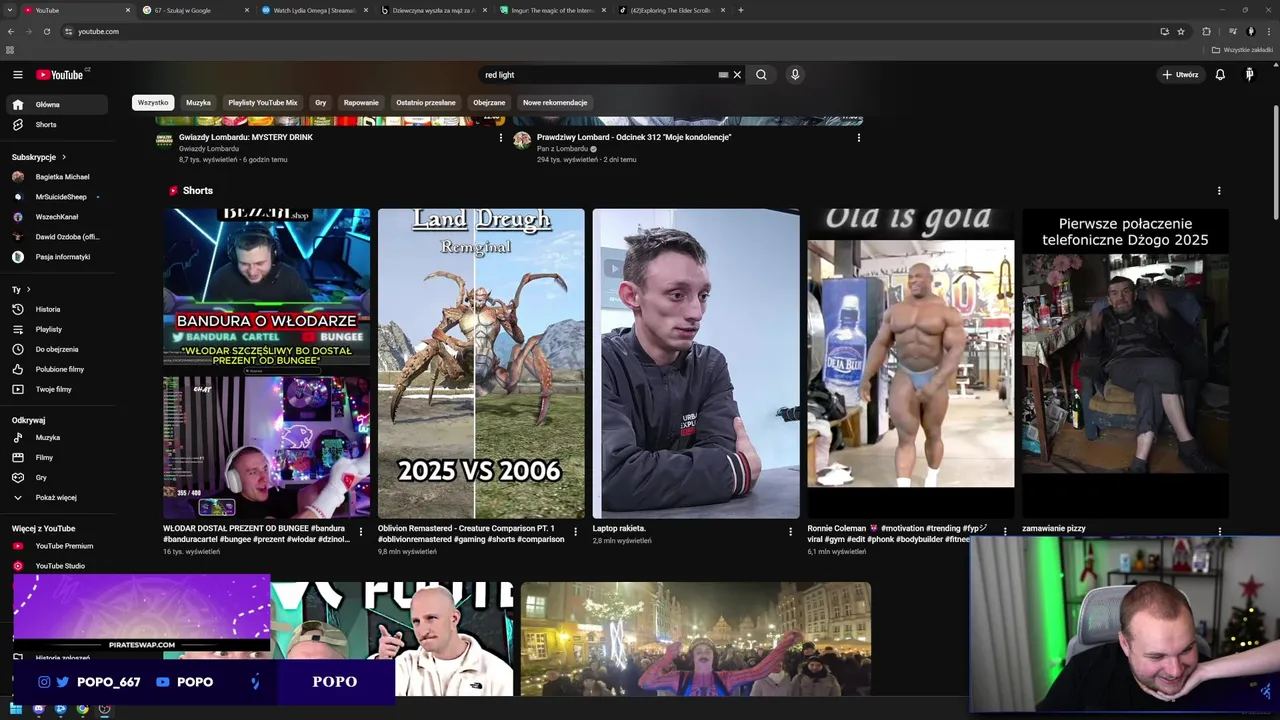The height and width of the screenshot is (720, 1280).
Task: Open Historia in the sidebar
Action: point(58,310)
